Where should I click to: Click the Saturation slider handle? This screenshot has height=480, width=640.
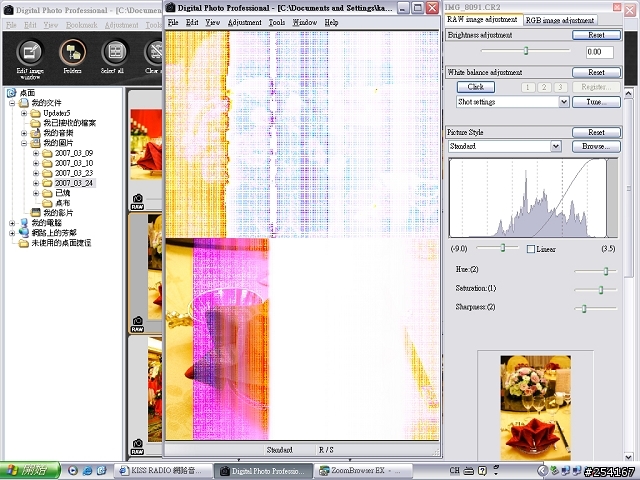pos(601,290)
